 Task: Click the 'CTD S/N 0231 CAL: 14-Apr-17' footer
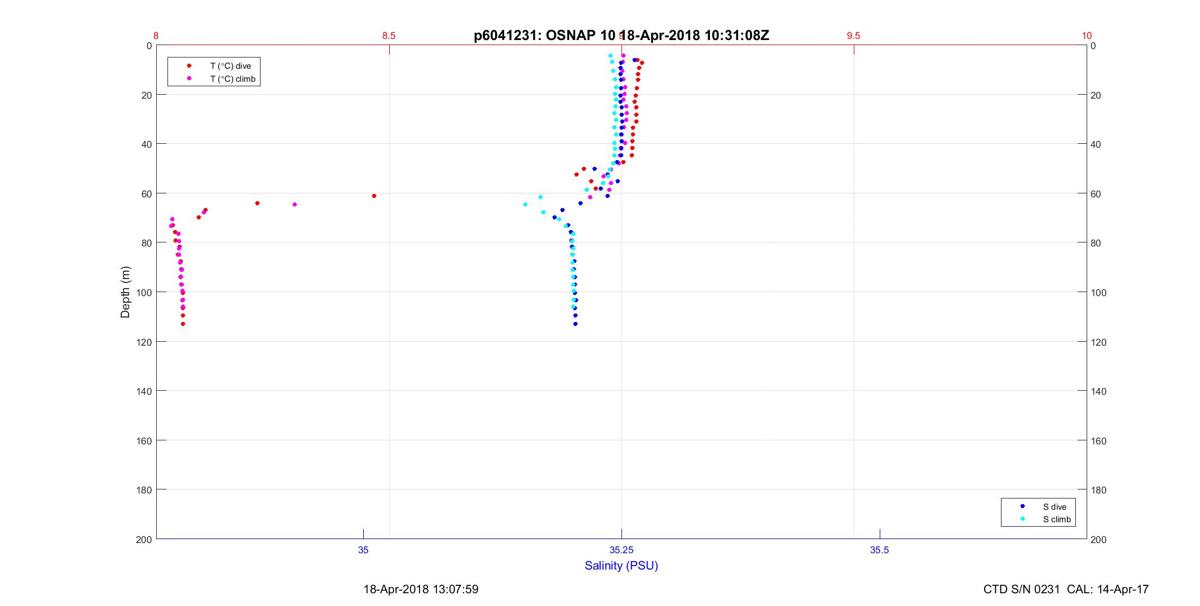(x=1065, y=590)
